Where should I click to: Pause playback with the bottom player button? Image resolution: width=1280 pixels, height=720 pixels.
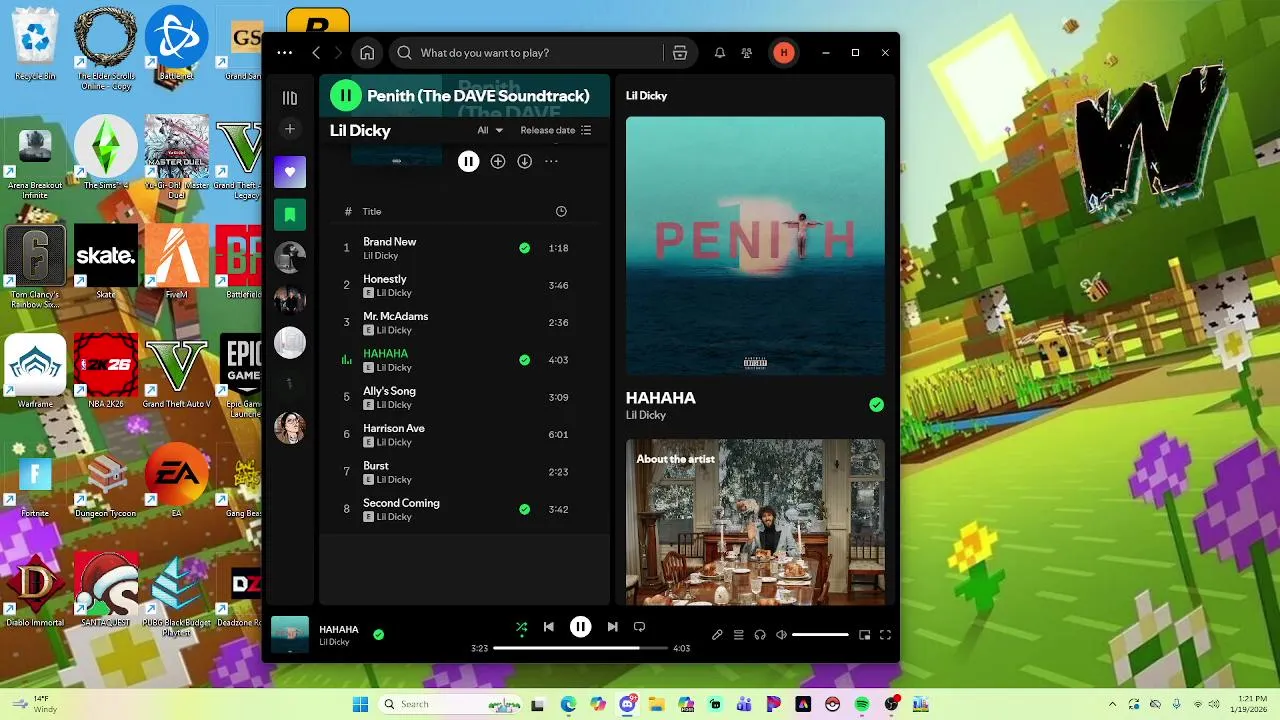point(580,627)
